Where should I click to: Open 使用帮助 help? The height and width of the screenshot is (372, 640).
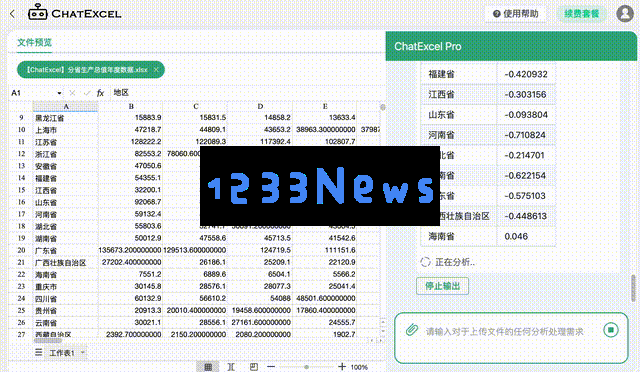[516, 14]
